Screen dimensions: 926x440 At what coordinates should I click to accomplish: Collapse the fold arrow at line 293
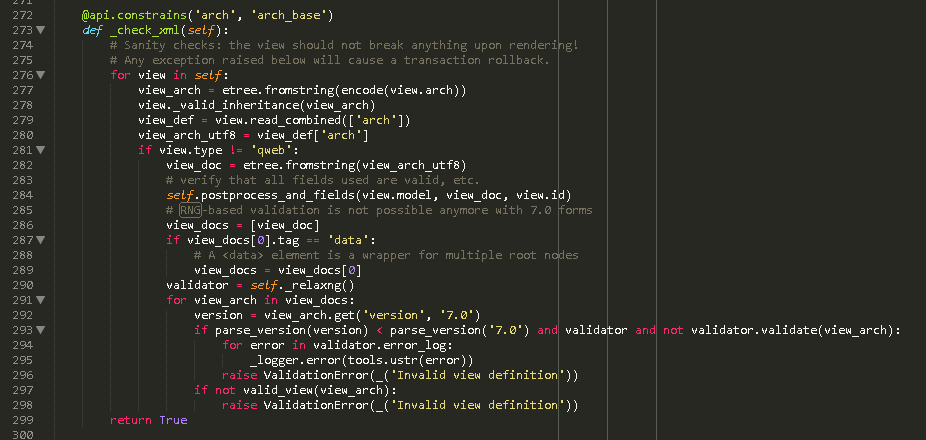pyautogui.click(x=40, y=330)
